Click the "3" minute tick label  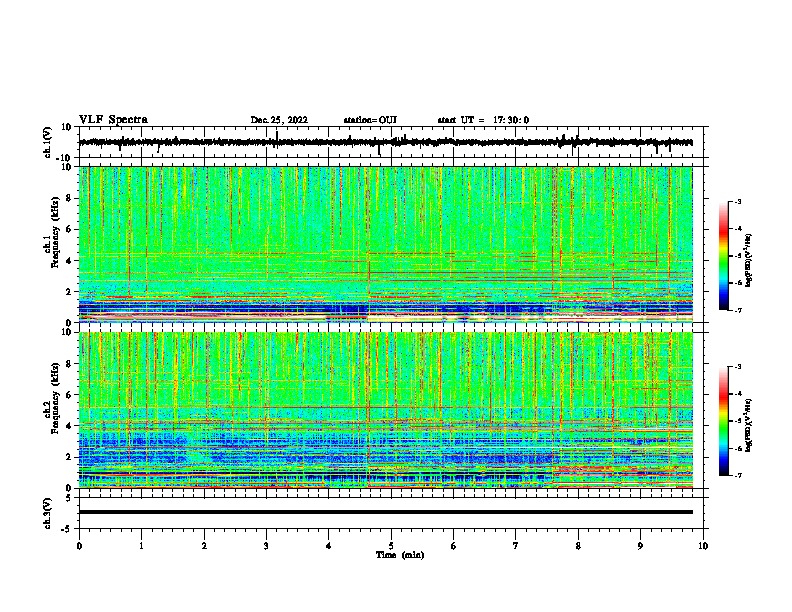266,546
